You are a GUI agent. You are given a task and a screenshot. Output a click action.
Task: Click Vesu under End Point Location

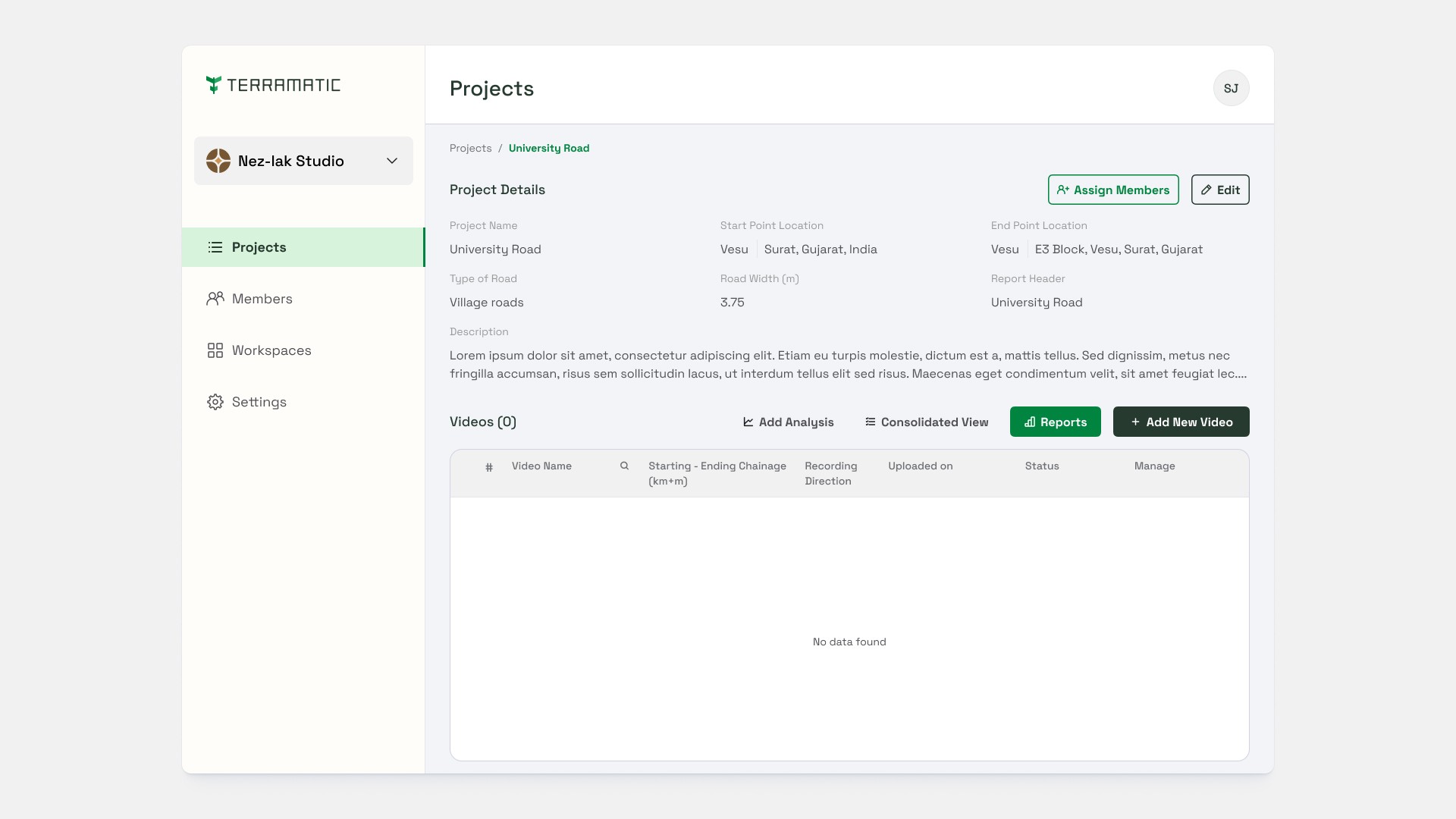pyautogui.click(x=1005, y=249)
